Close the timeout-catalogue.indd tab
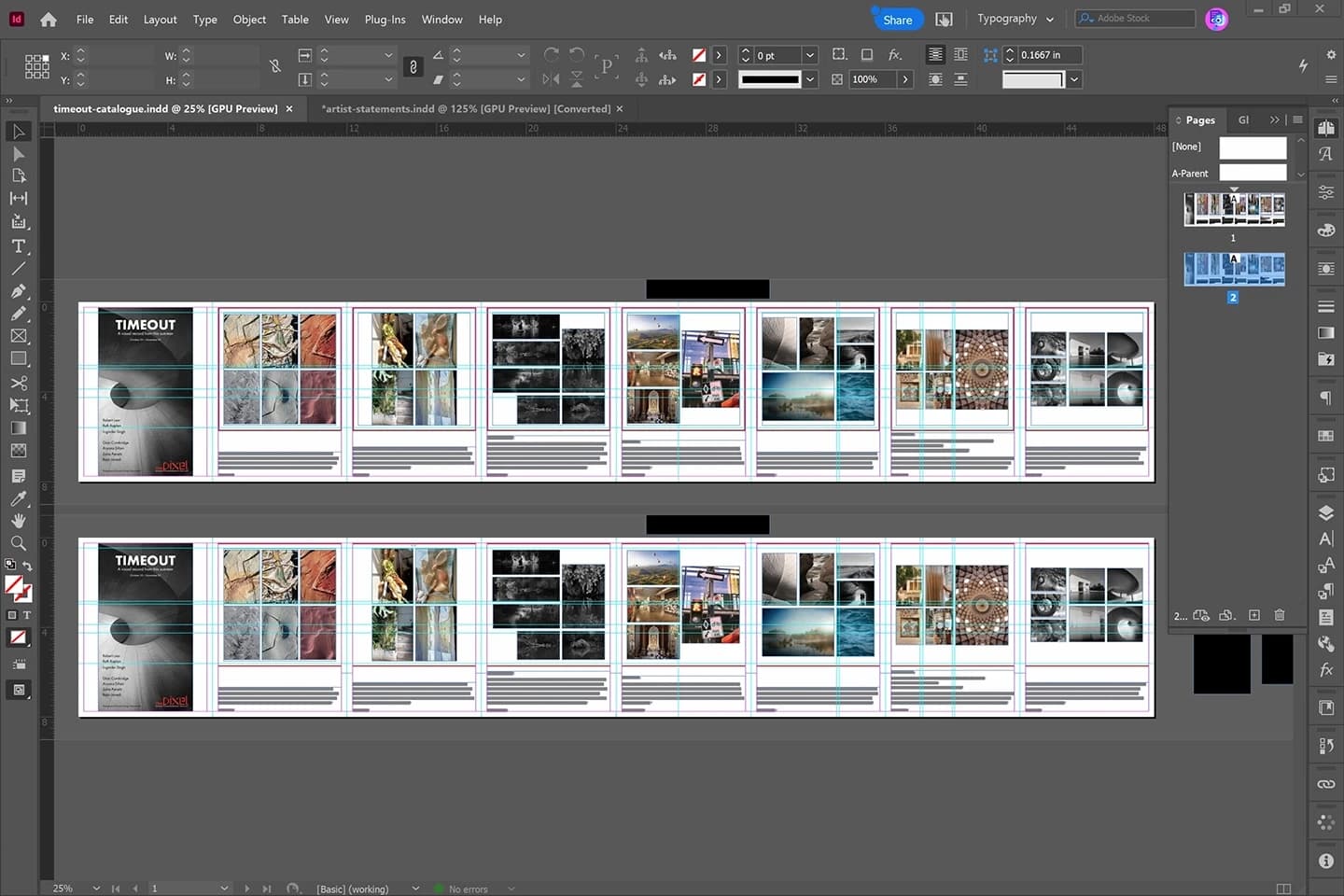This screenshot has height=896, width=1344. [x=289, y=109]
